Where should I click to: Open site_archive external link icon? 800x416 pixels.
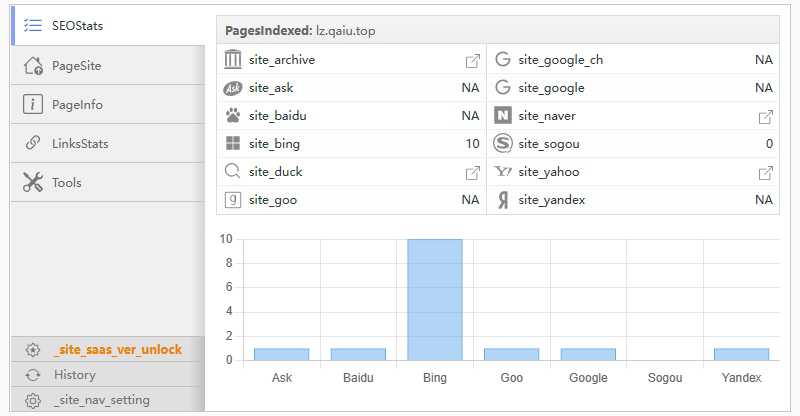pyautogui.click(x=472, y=60)
